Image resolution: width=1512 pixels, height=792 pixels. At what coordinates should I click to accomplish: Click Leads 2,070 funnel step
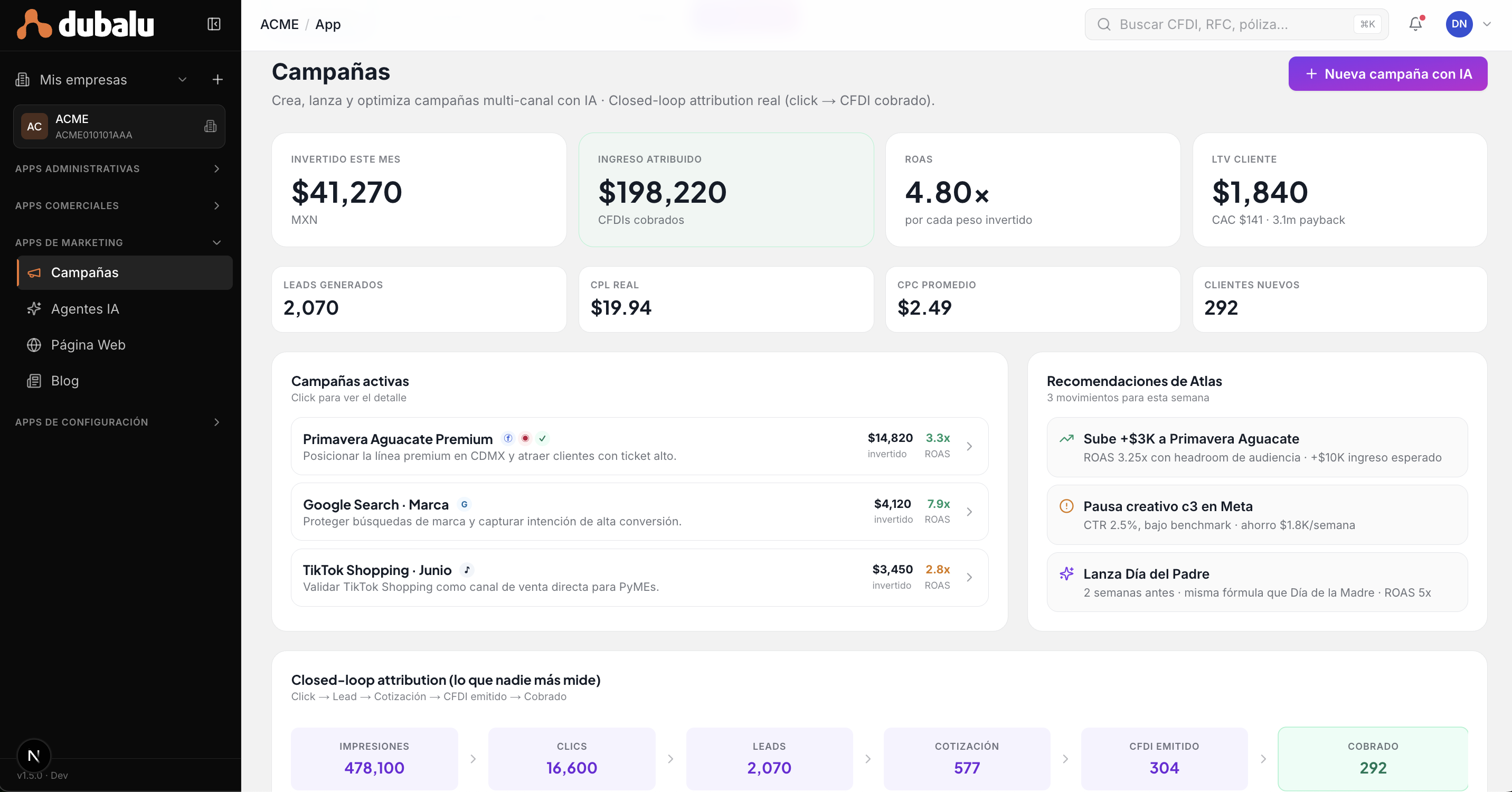769,759
